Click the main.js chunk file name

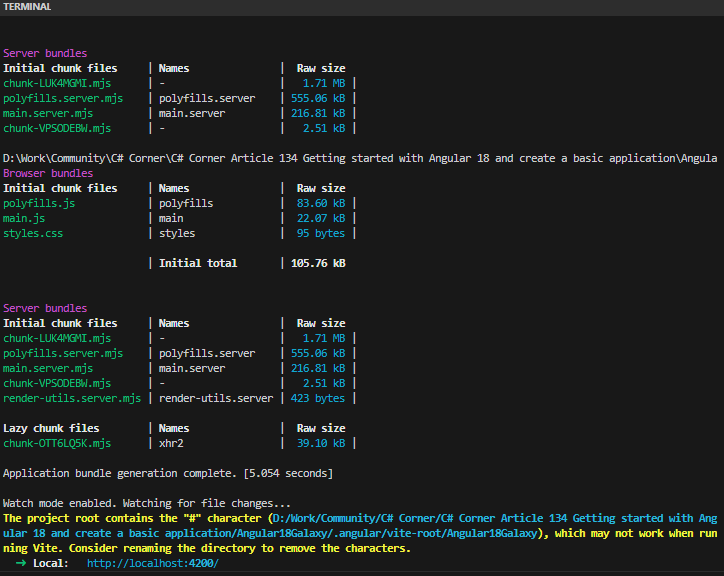pos(24,218)
